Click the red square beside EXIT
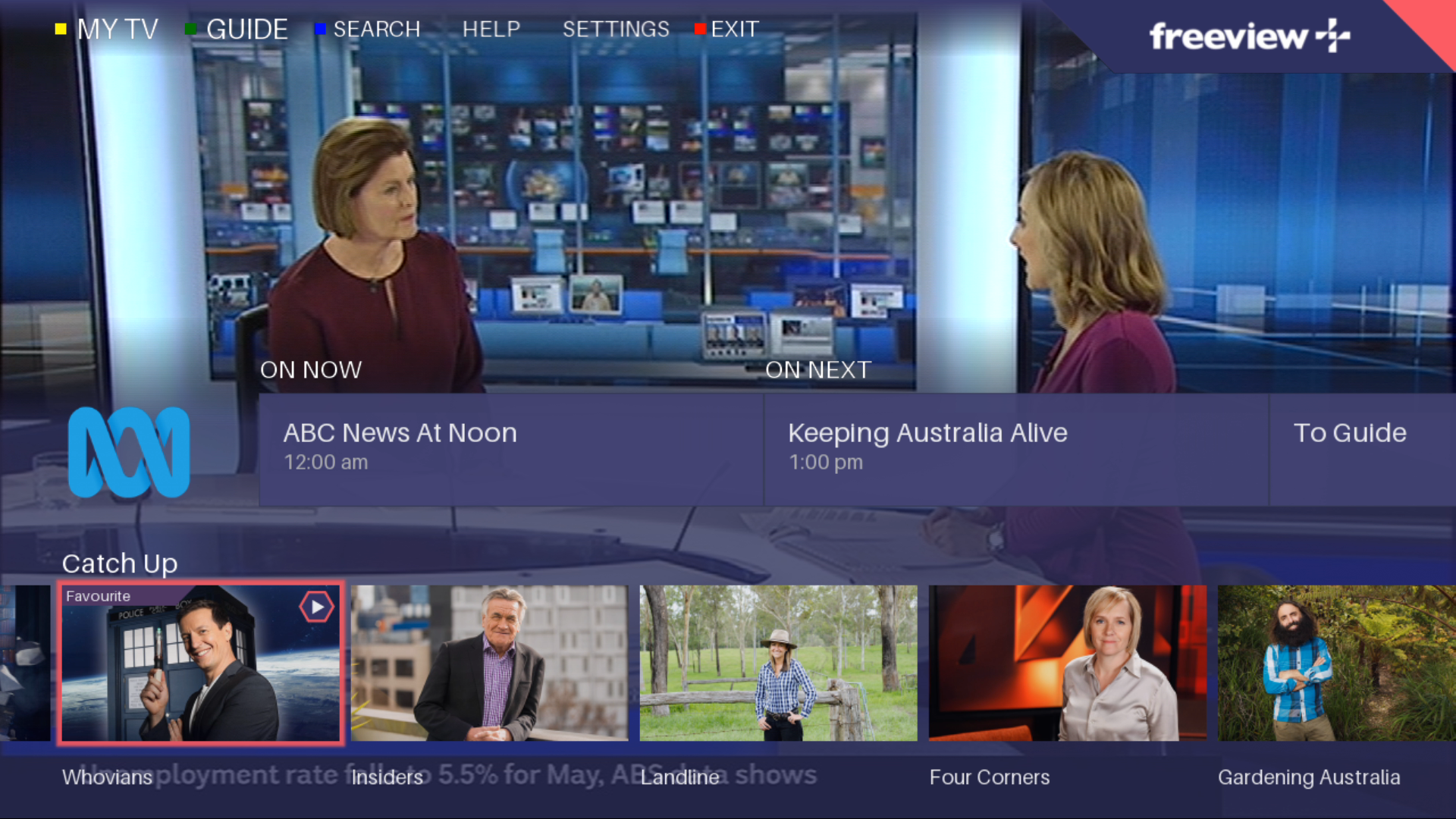Viewport: 1456px width, 819px height. 699,30
